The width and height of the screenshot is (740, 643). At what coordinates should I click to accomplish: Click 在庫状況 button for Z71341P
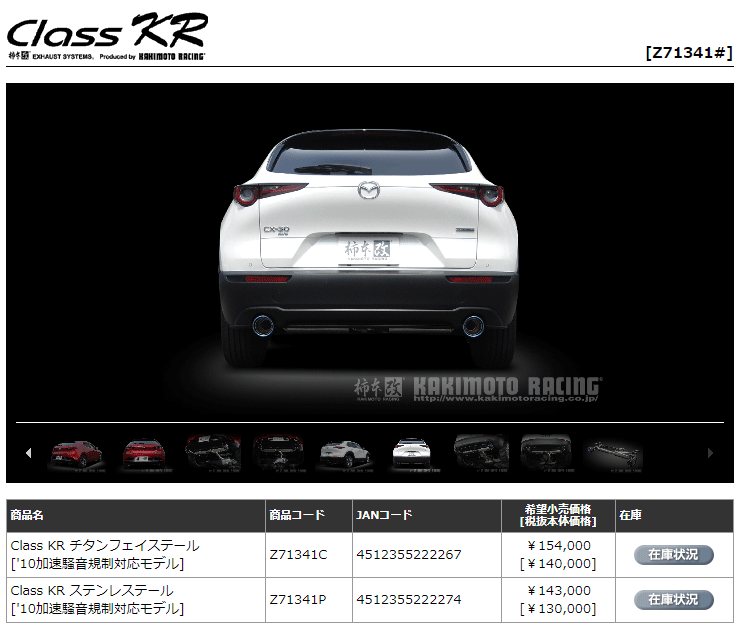coord(673,600)
